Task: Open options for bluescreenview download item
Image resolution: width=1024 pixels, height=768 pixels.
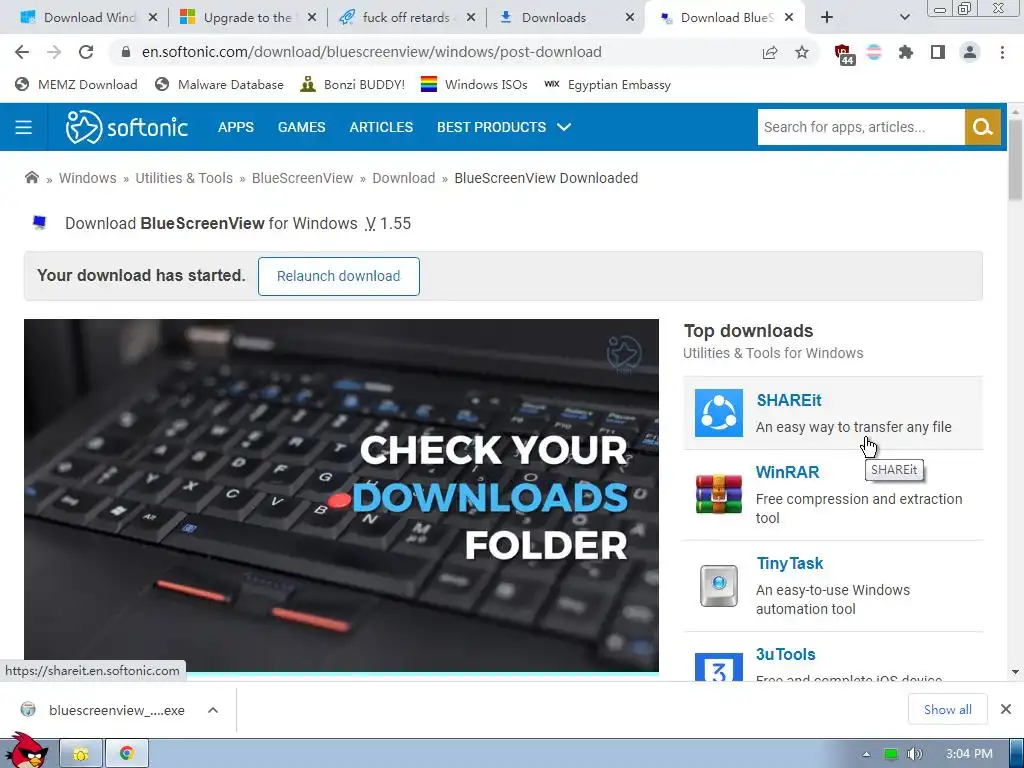Action: click(213, 710)
